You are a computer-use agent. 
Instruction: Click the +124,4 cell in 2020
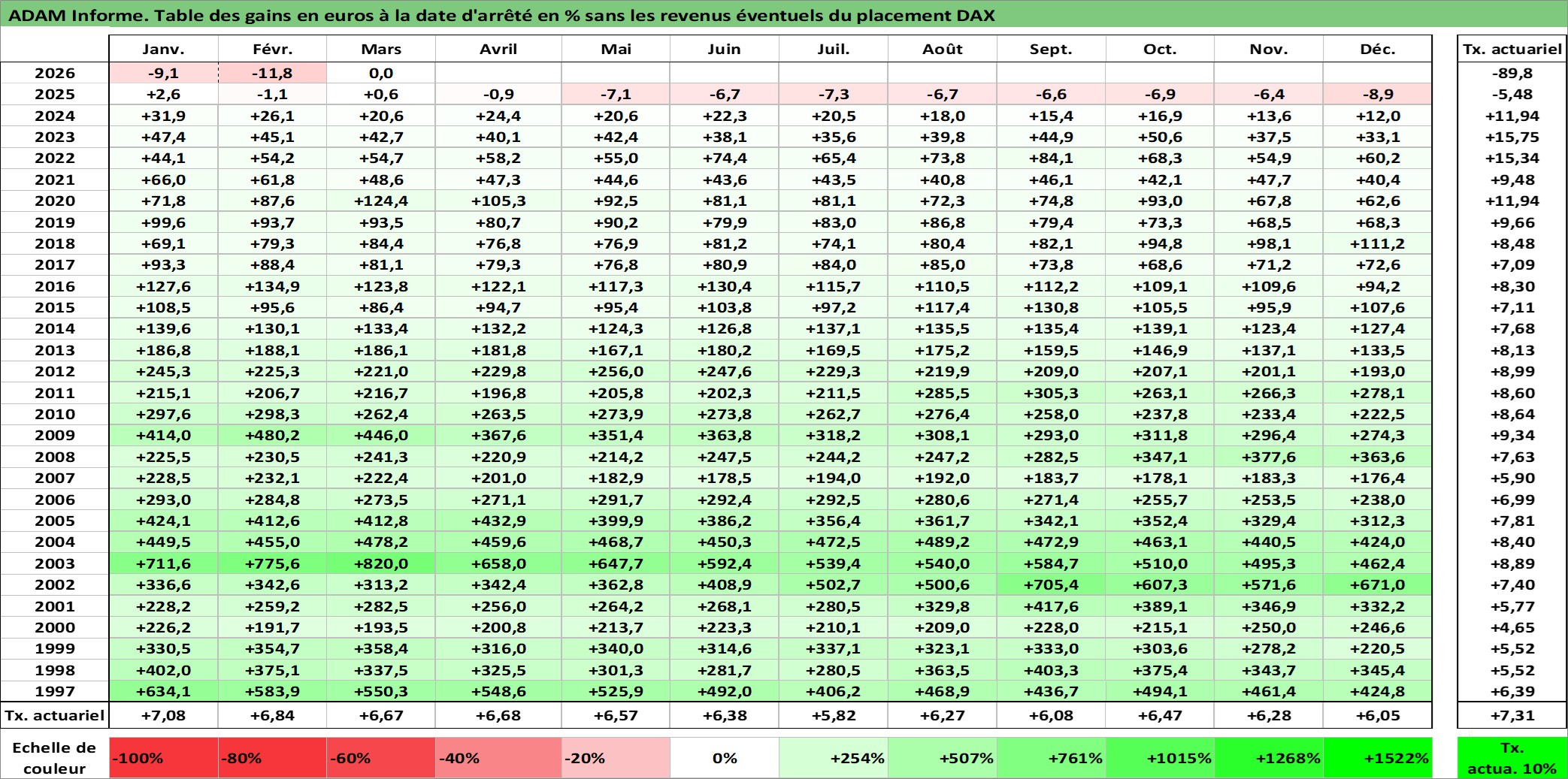point(381,201)
